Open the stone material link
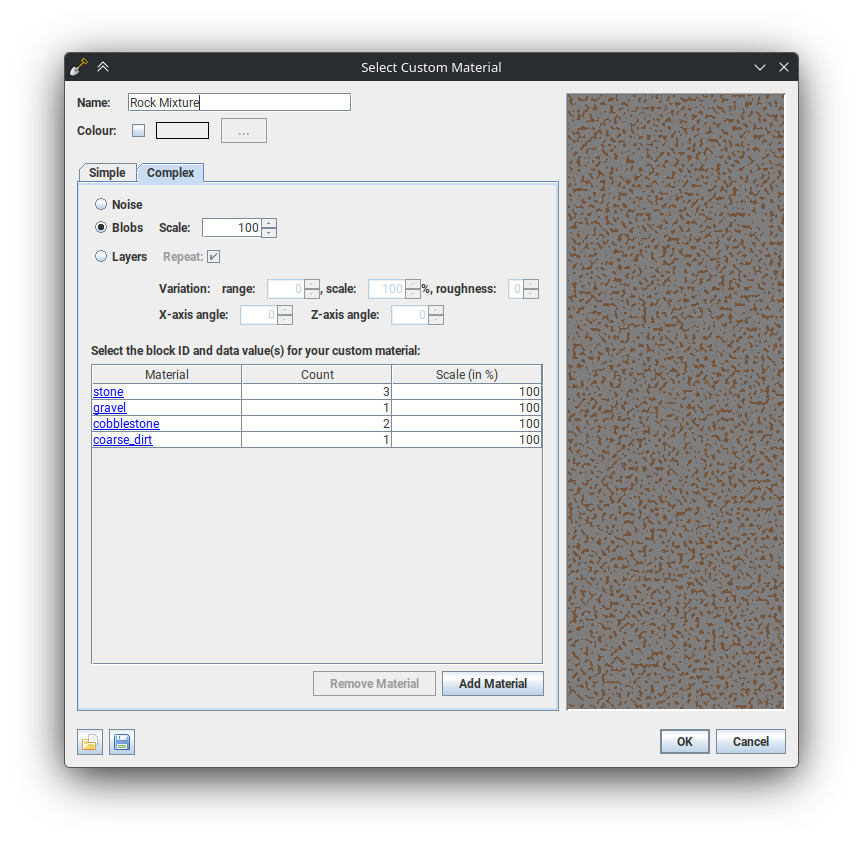This screenshot has height=844, width=863. click(108, 391)
